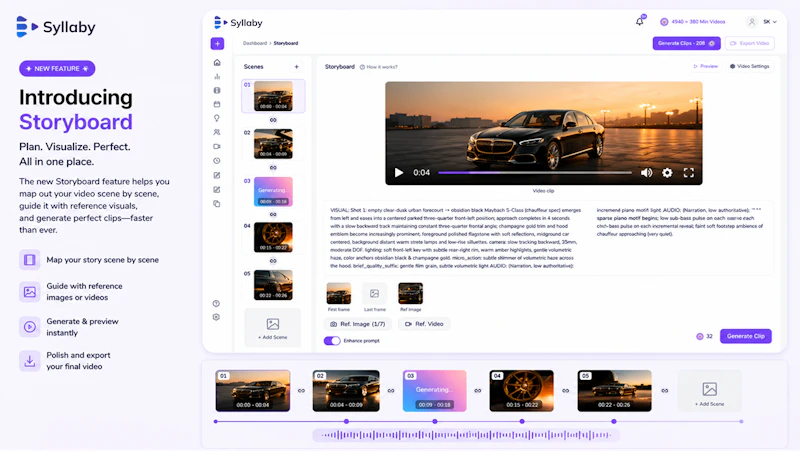This screenshot has width=800, height=451.
Task: Click the lightbulb ideas sidebar icon
Action: (217, 118)
